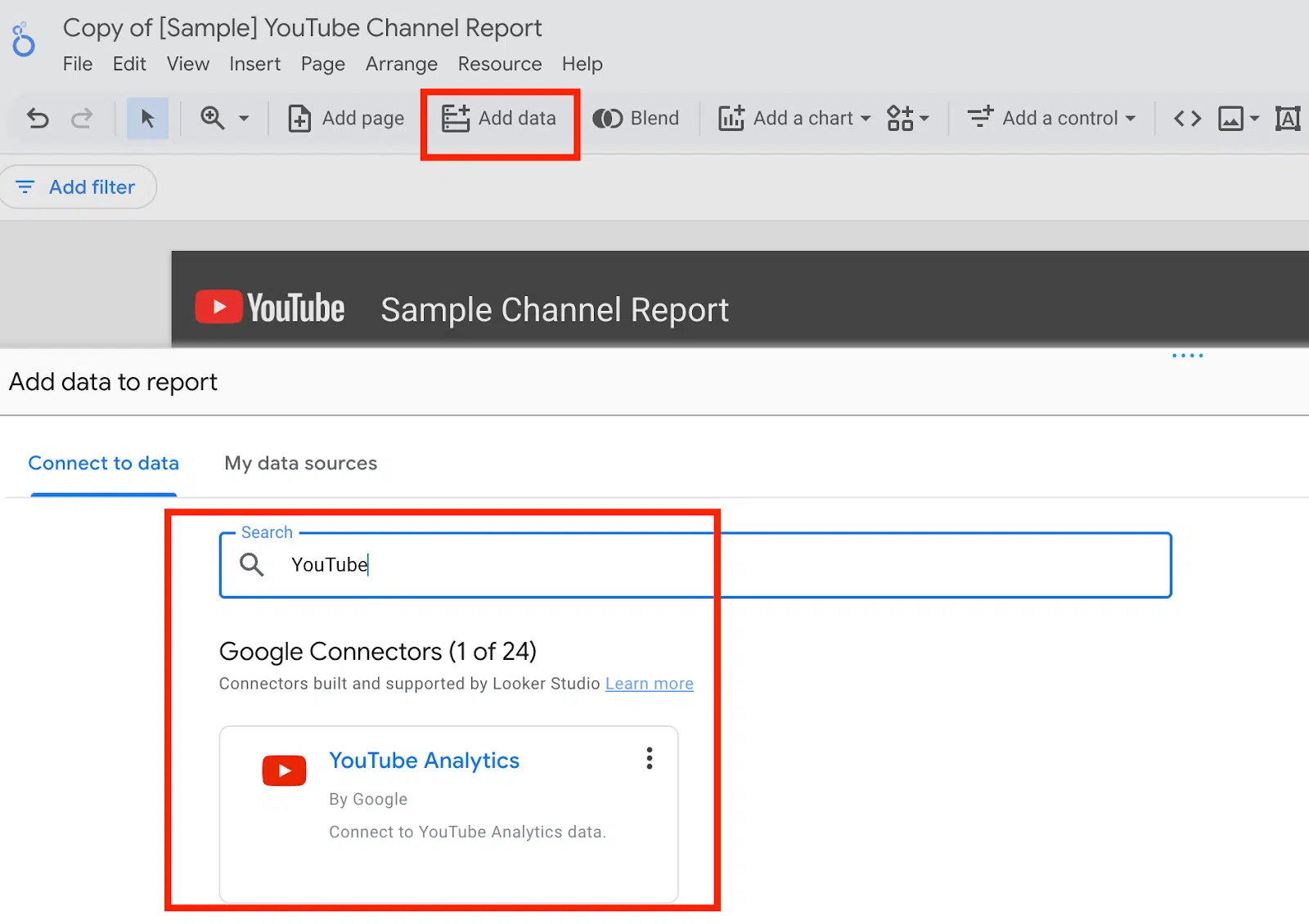Screen dimensions: 1309x924
Task: Click the Looker Studio logo icon
Action: [23, 40]
